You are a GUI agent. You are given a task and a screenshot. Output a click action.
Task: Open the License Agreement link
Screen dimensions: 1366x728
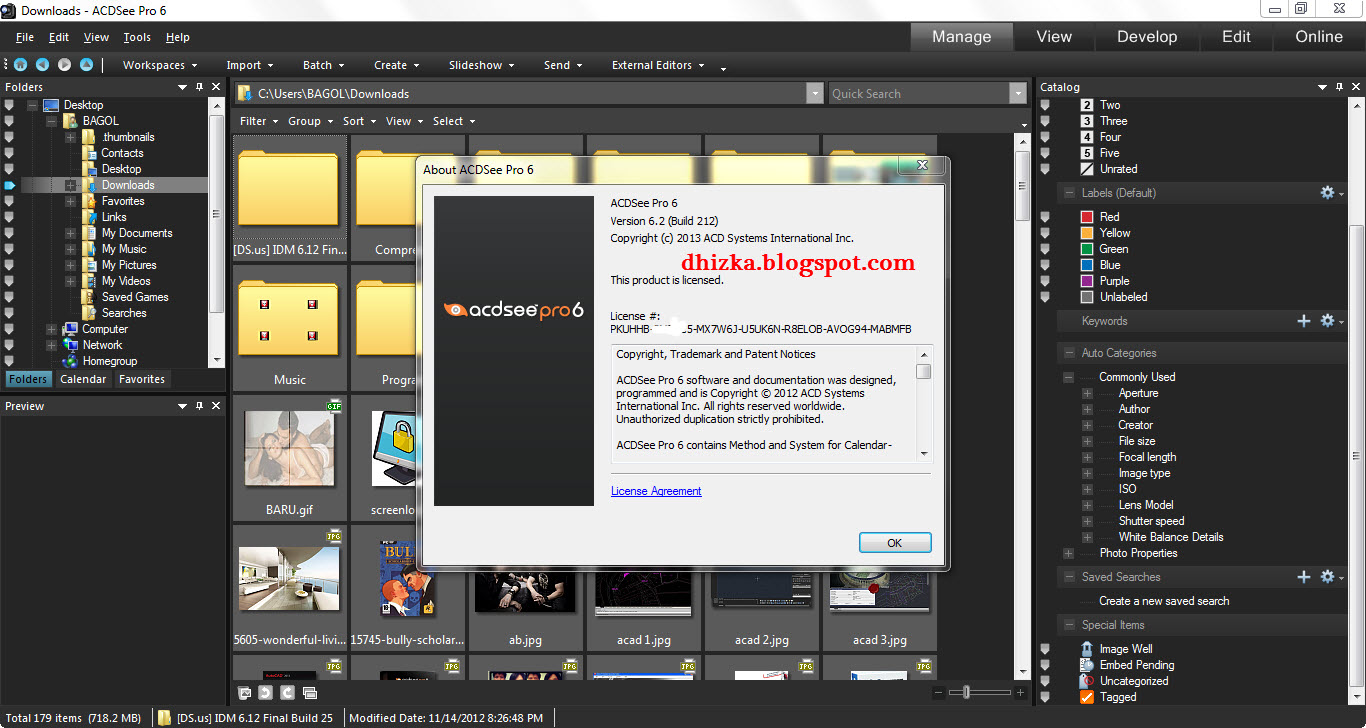click(x=656, y=491)
